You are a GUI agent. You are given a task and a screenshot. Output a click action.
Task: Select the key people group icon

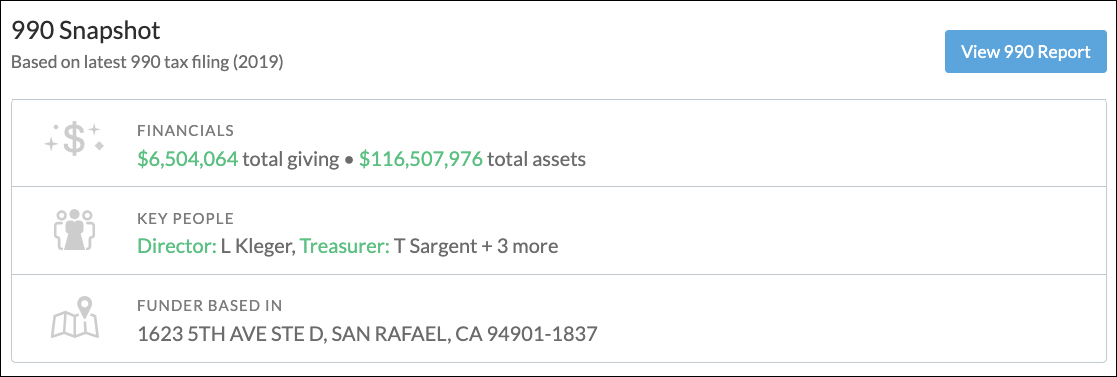coord(74,229)
